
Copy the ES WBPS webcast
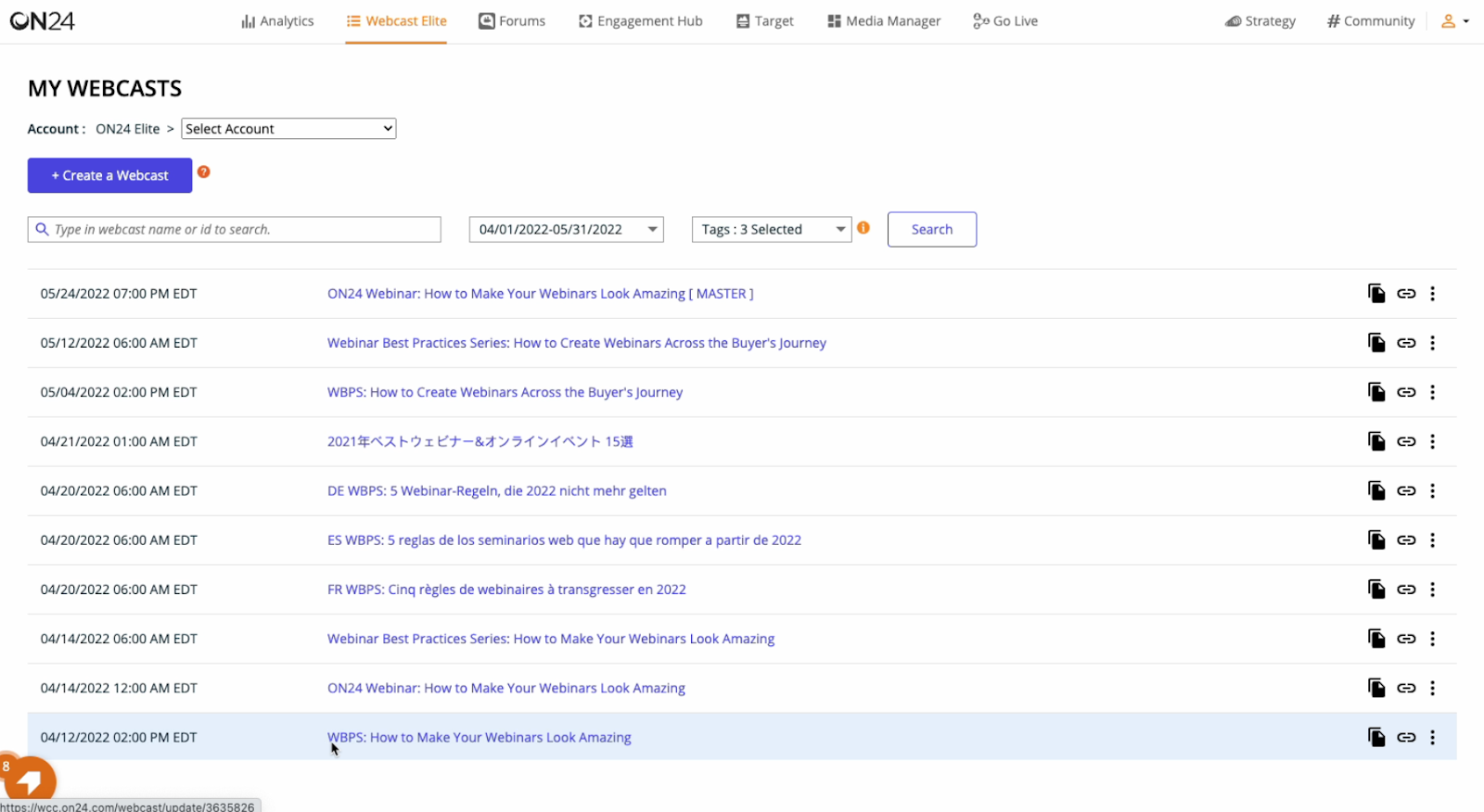1376,539
